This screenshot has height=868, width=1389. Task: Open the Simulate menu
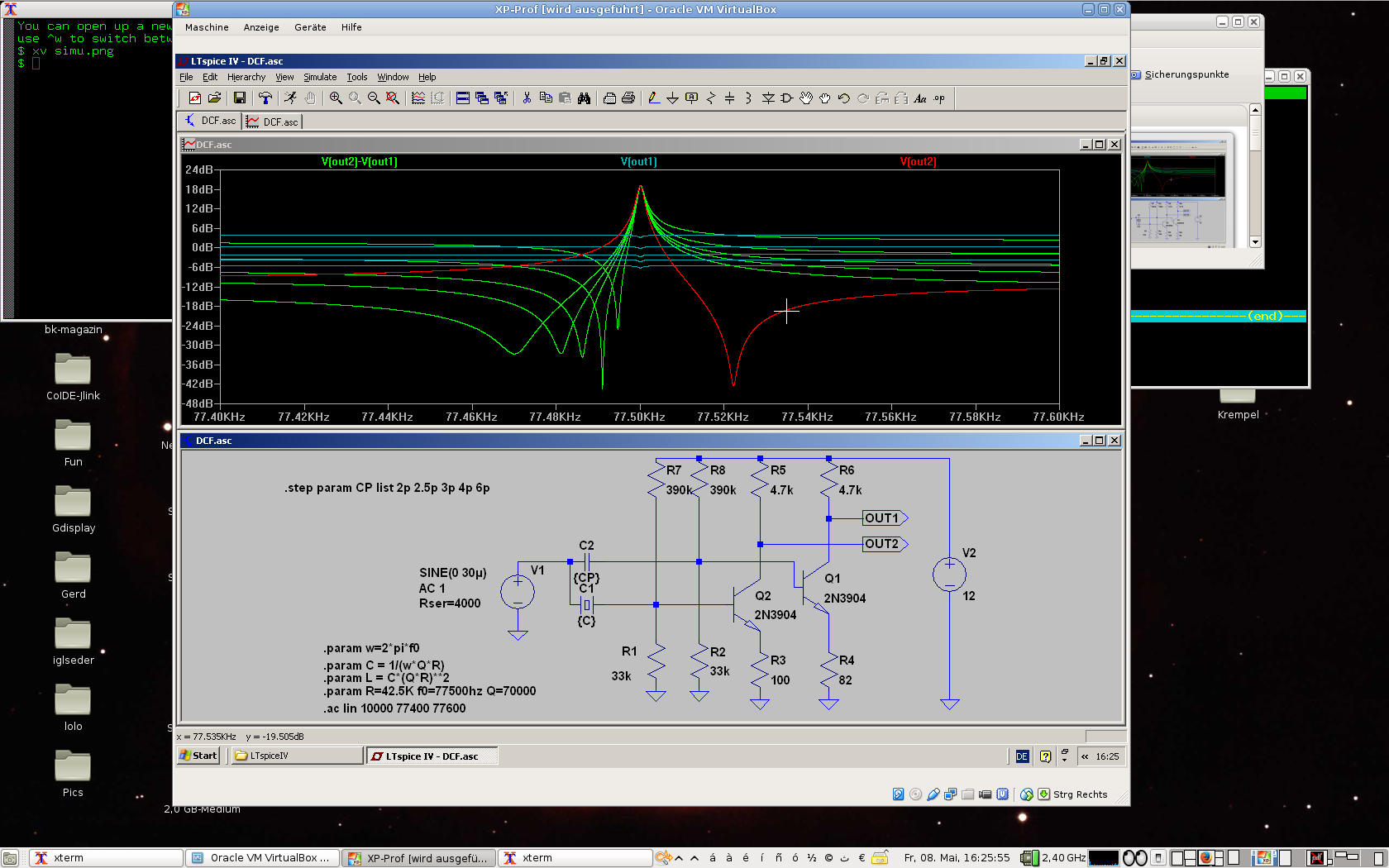pyautogui.click(x=320, y=77)
